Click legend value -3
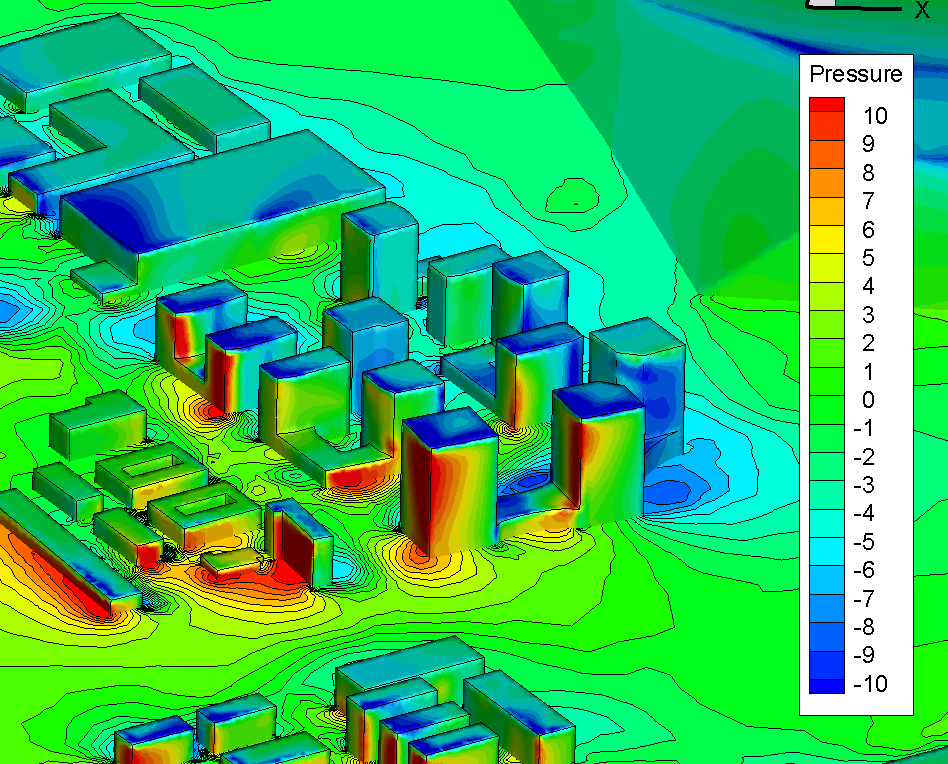 coord(864,485)
